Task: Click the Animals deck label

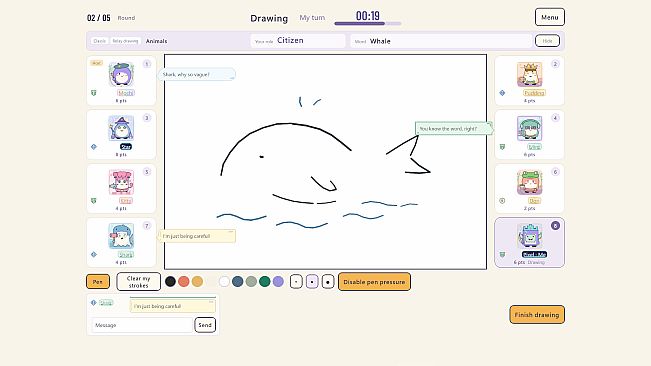Action: pyautogui.click(x=157, y=41)
